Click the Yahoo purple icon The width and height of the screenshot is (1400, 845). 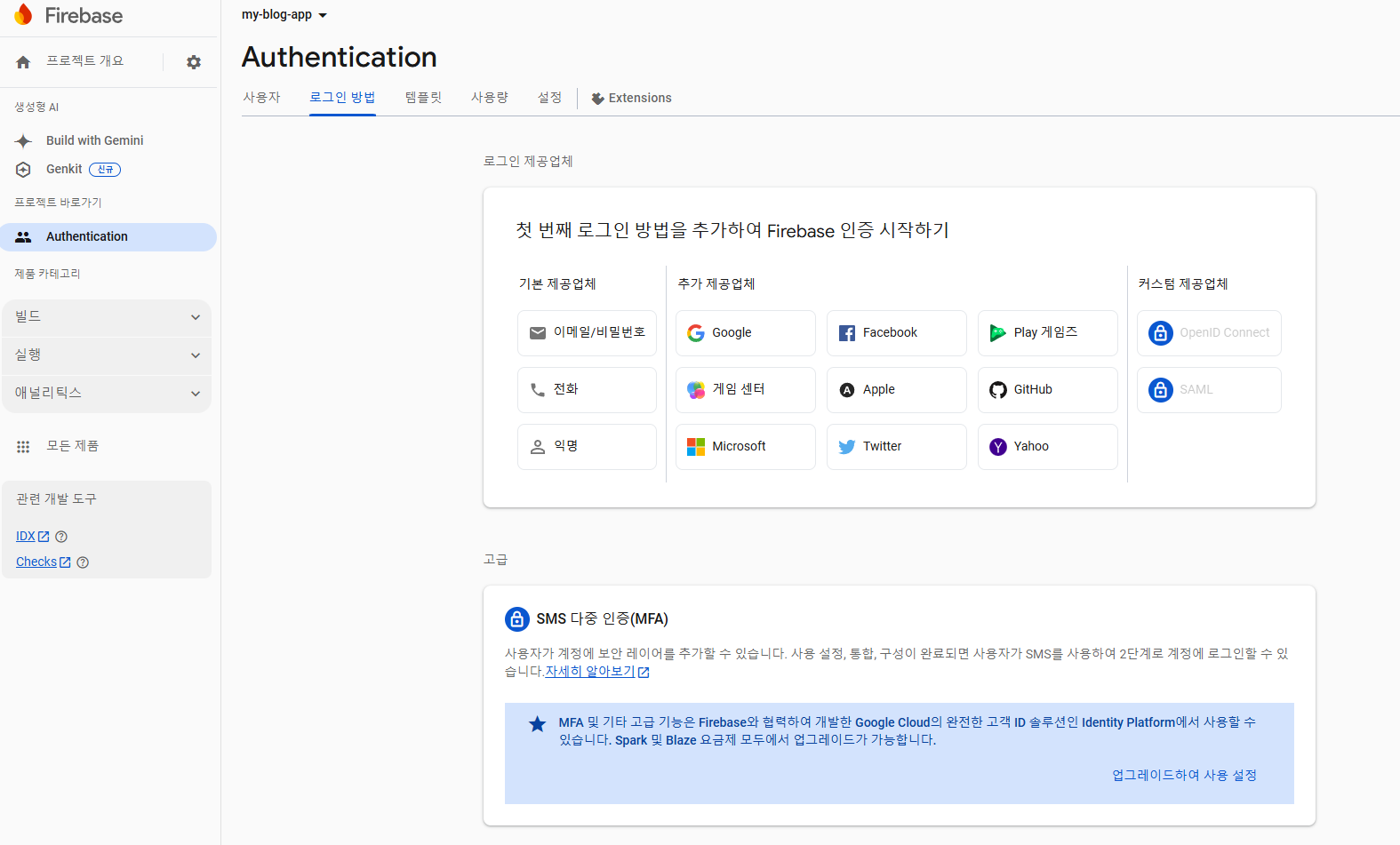point(998,447)
